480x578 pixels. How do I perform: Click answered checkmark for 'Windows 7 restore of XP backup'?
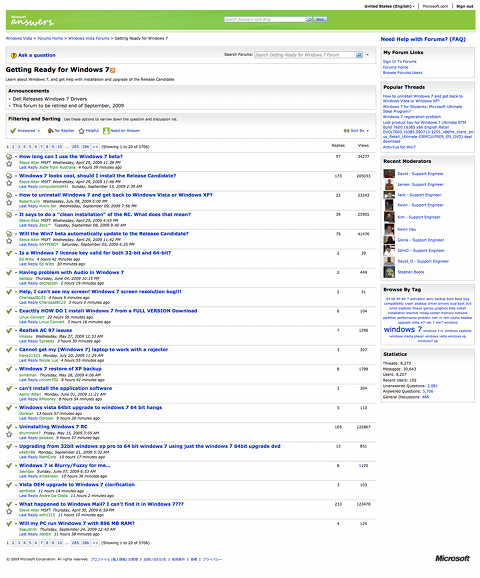9,369
